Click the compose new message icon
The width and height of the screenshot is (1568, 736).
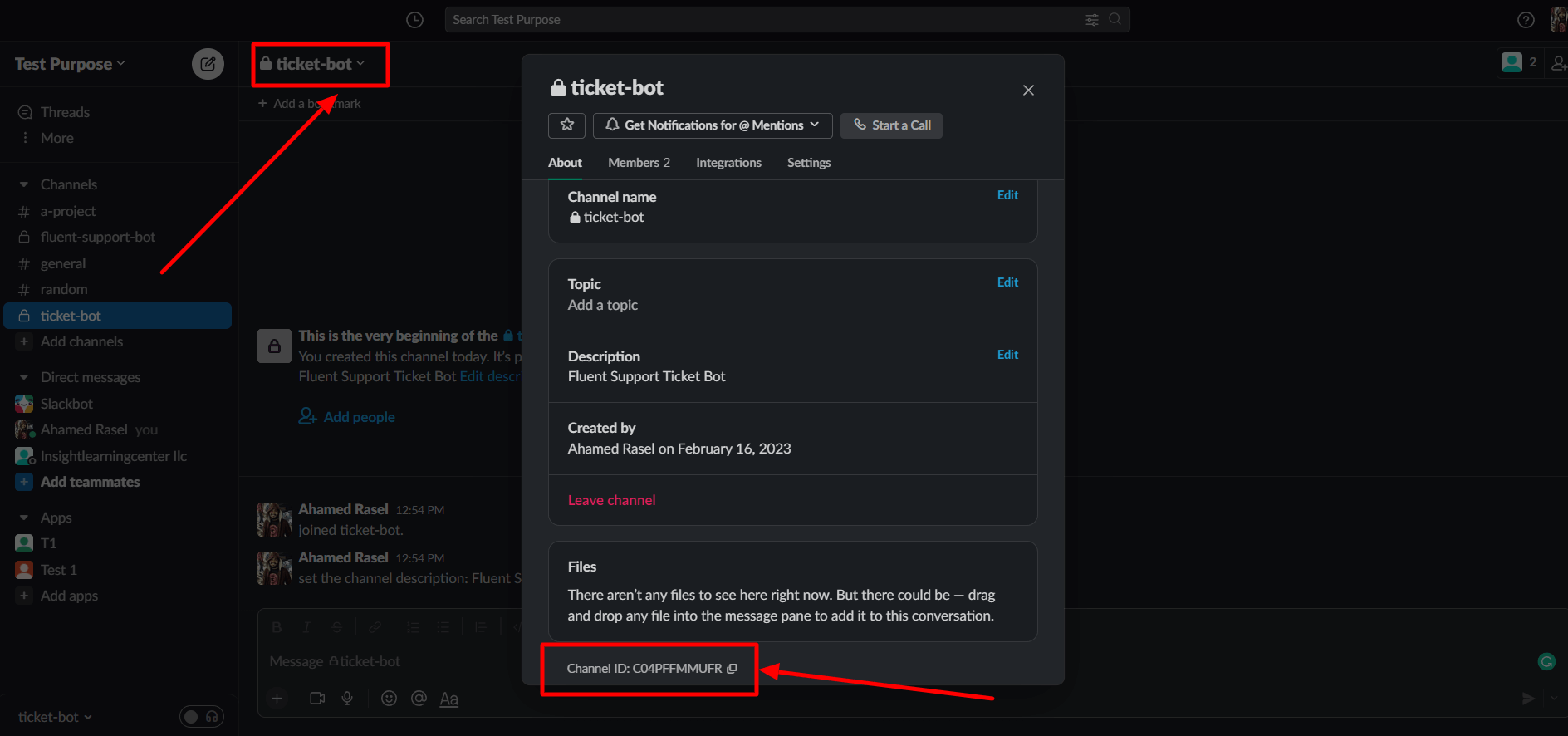pos(208,64)
